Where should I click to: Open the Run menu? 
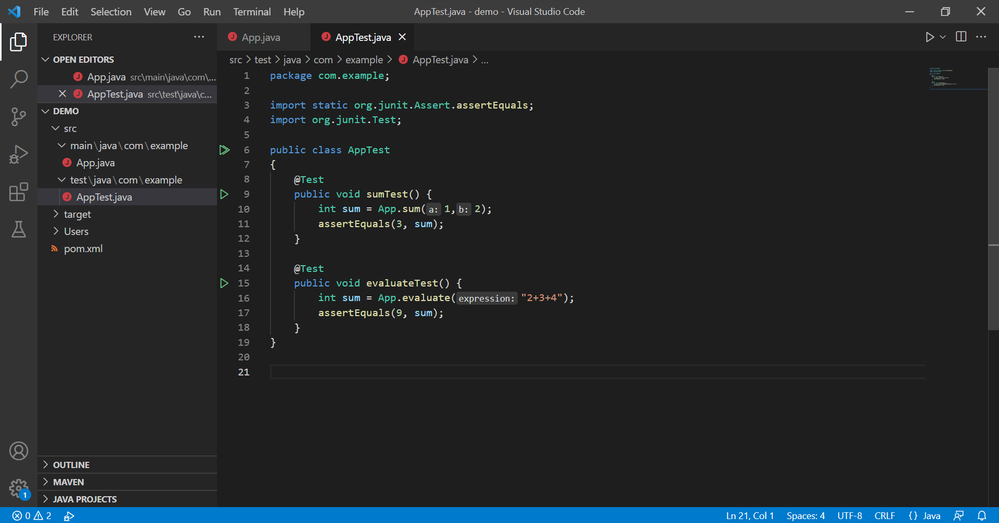[212, 11]
